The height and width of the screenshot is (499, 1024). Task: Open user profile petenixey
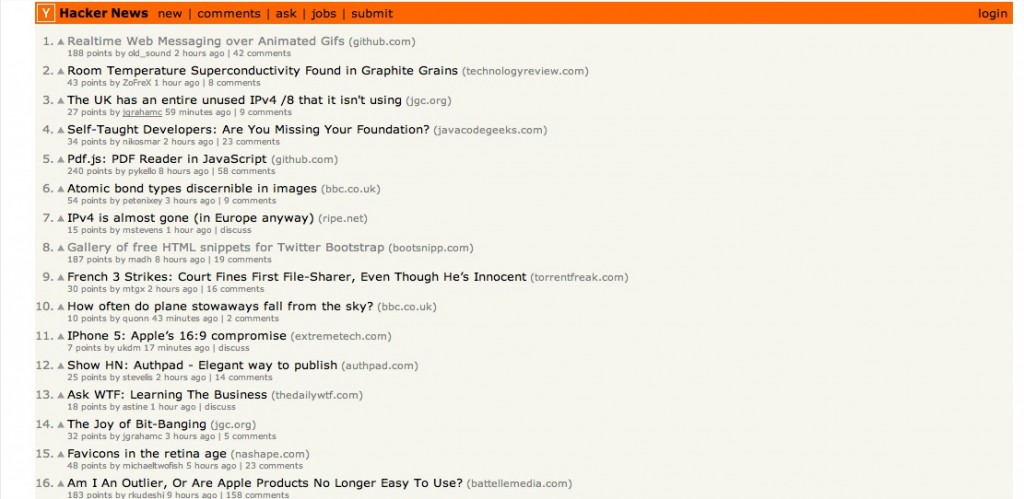[x=142, y=201]
